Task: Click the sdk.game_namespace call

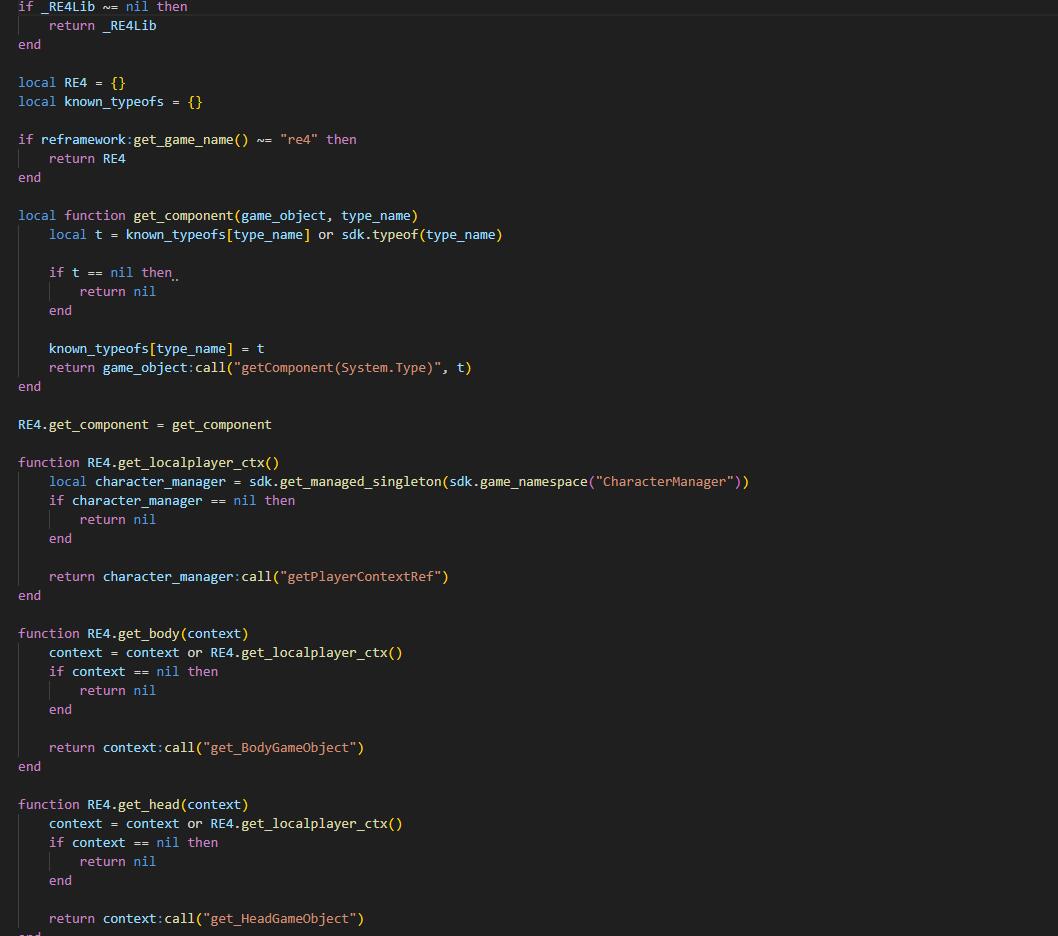Action: point(518,482)
